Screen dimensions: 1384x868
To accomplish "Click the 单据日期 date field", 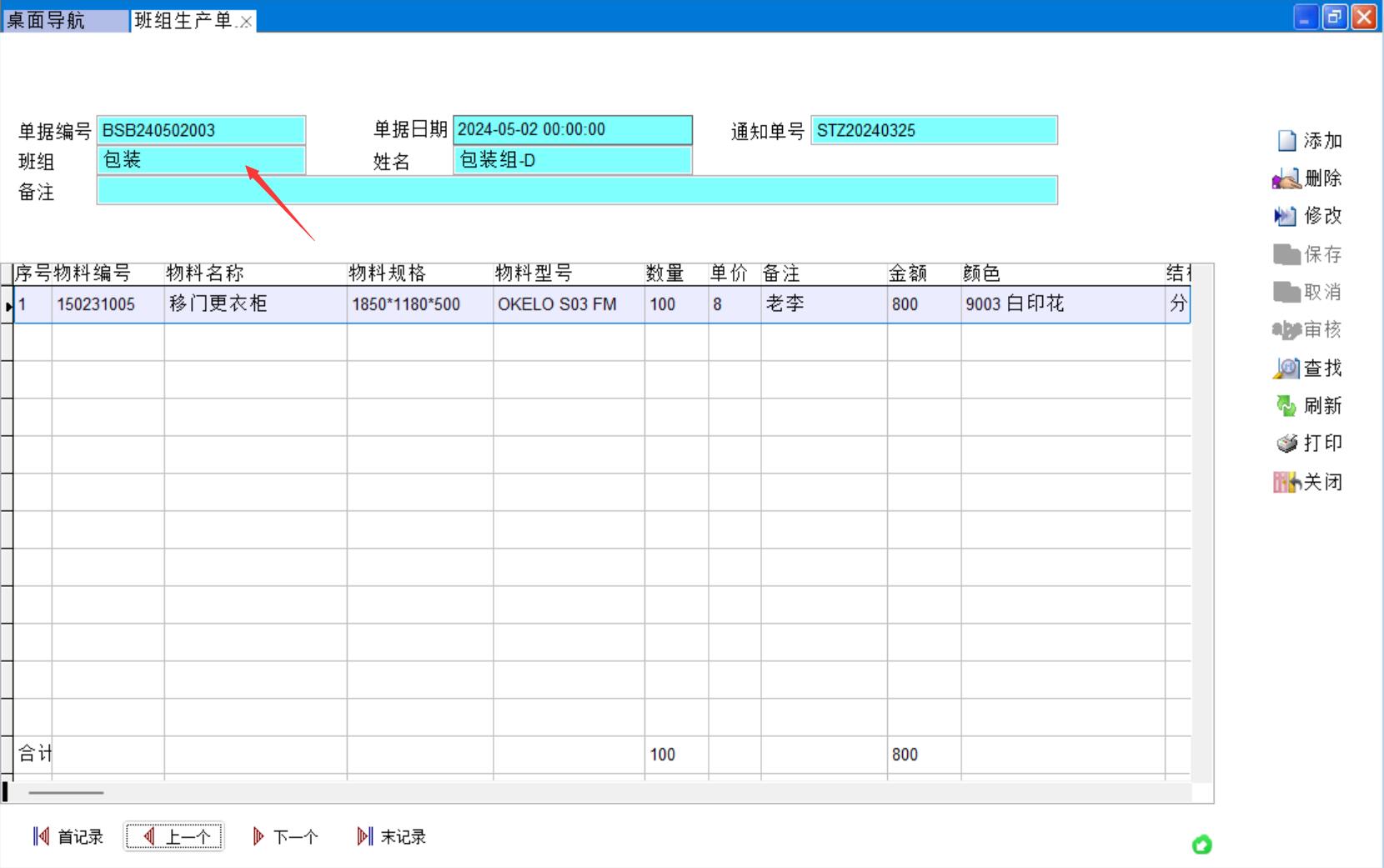I will [x=572, y=130].
